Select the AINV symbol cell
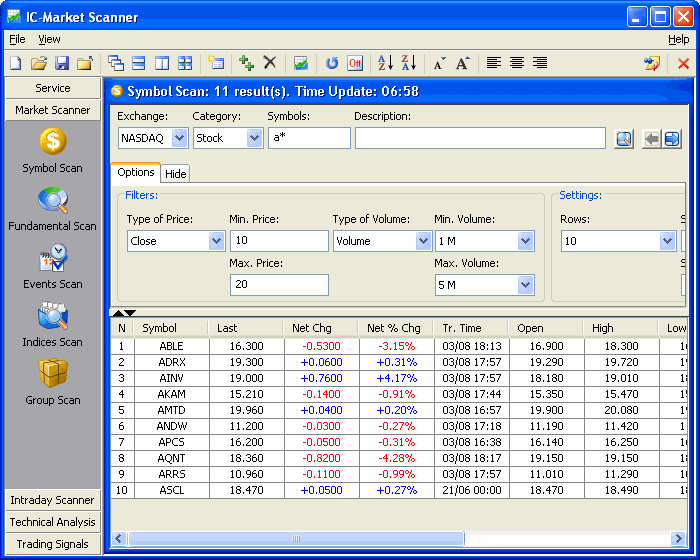Viewport: 700px width, 560px height. 171,378
